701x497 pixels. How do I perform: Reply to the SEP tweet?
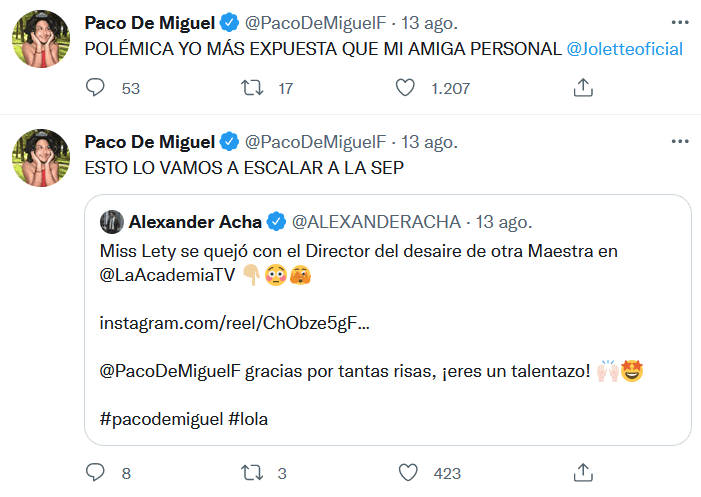tap(96, 471)
